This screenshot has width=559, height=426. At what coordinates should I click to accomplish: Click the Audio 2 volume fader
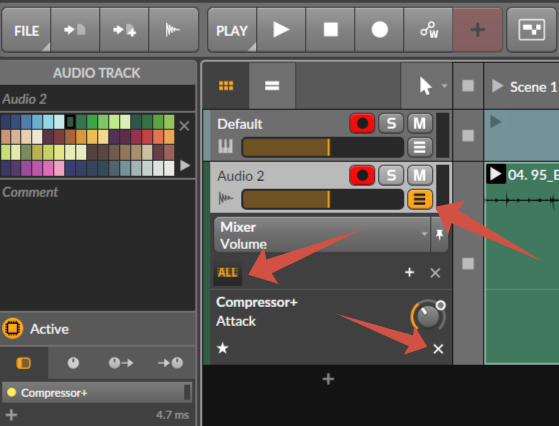click(x=322, y=199)
